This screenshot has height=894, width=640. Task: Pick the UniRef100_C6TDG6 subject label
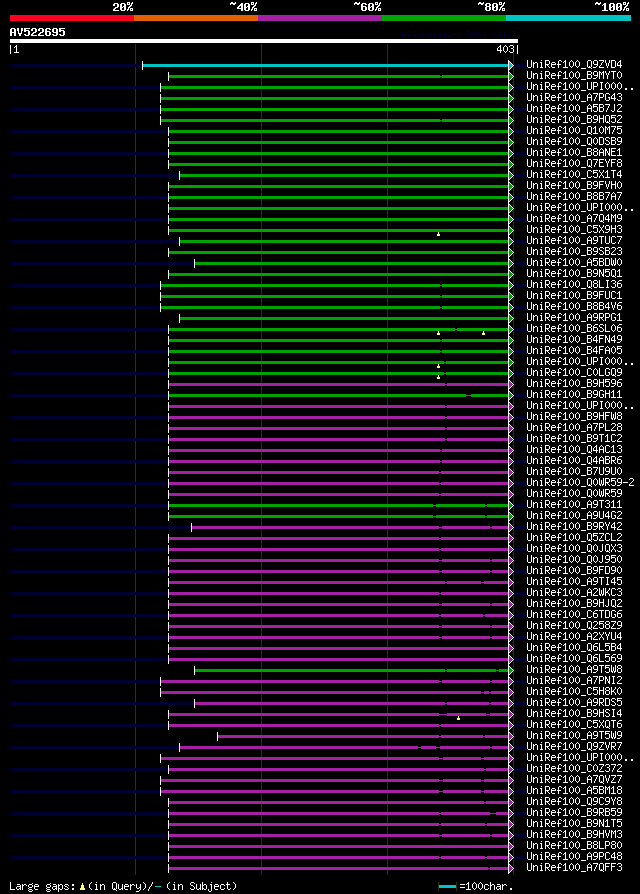pos(574,615)
